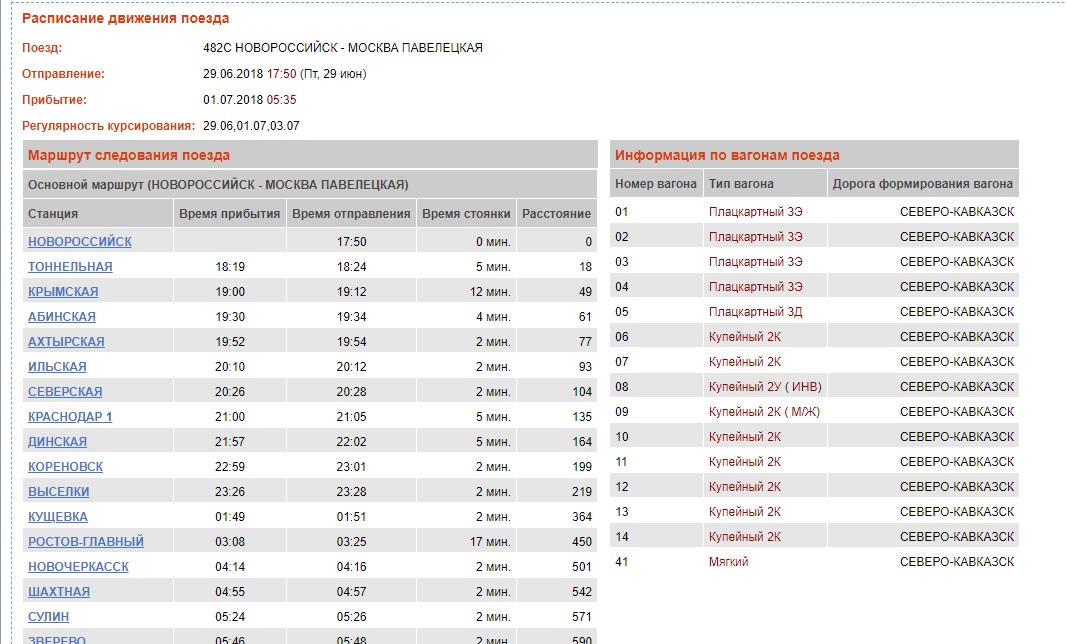Open the РОСТОВ-ГЛАВНЫЙ station link
Viewport: 1066px width, 644px height.
tap(86, 542)
